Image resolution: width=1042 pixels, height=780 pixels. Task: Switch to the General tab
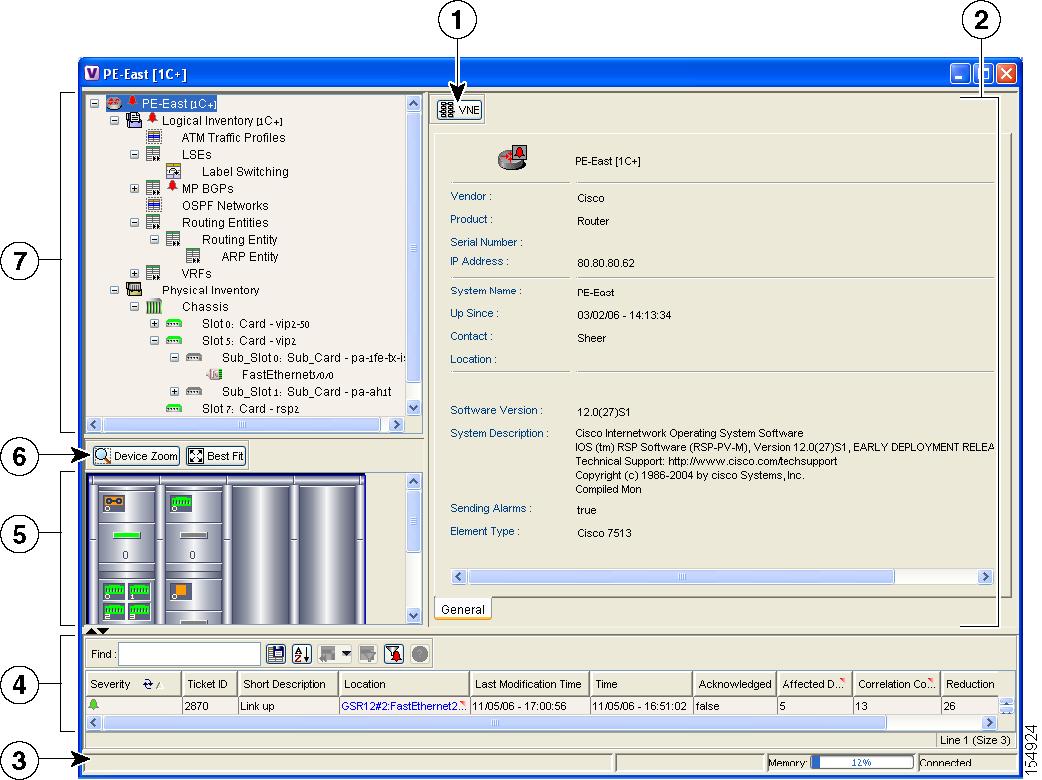point(462,609)
